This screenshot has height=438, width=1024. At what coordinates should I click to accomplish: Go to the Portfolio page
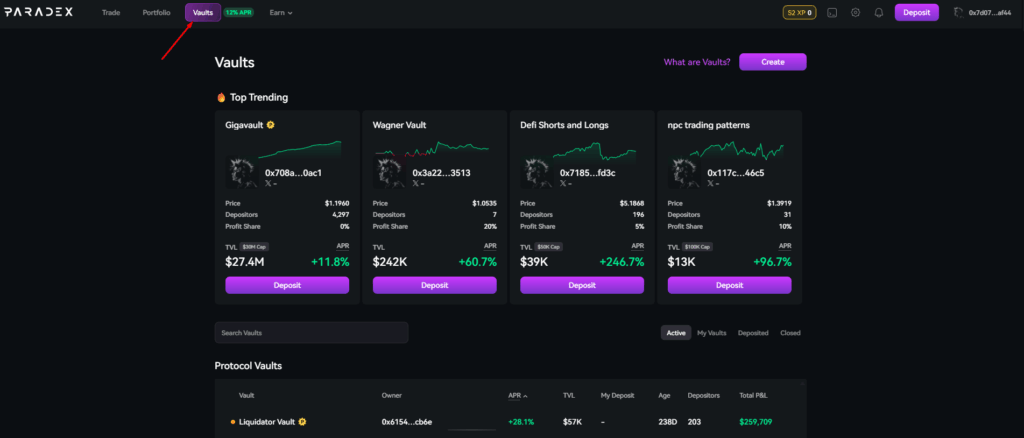(x=157, y=12)
